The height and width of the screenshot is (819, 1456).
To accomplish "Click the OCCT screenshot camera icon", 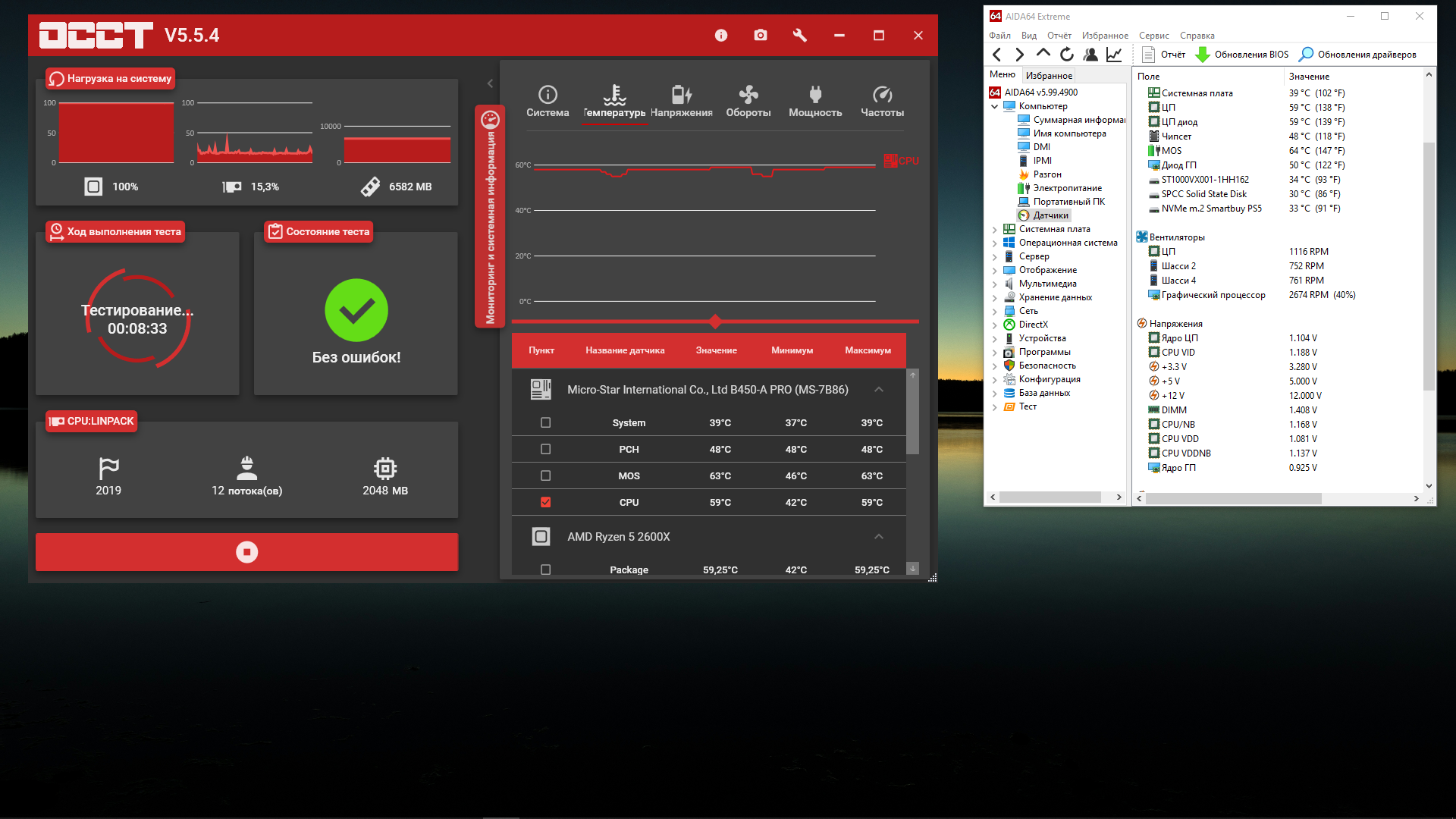I will tap(760, 35).
